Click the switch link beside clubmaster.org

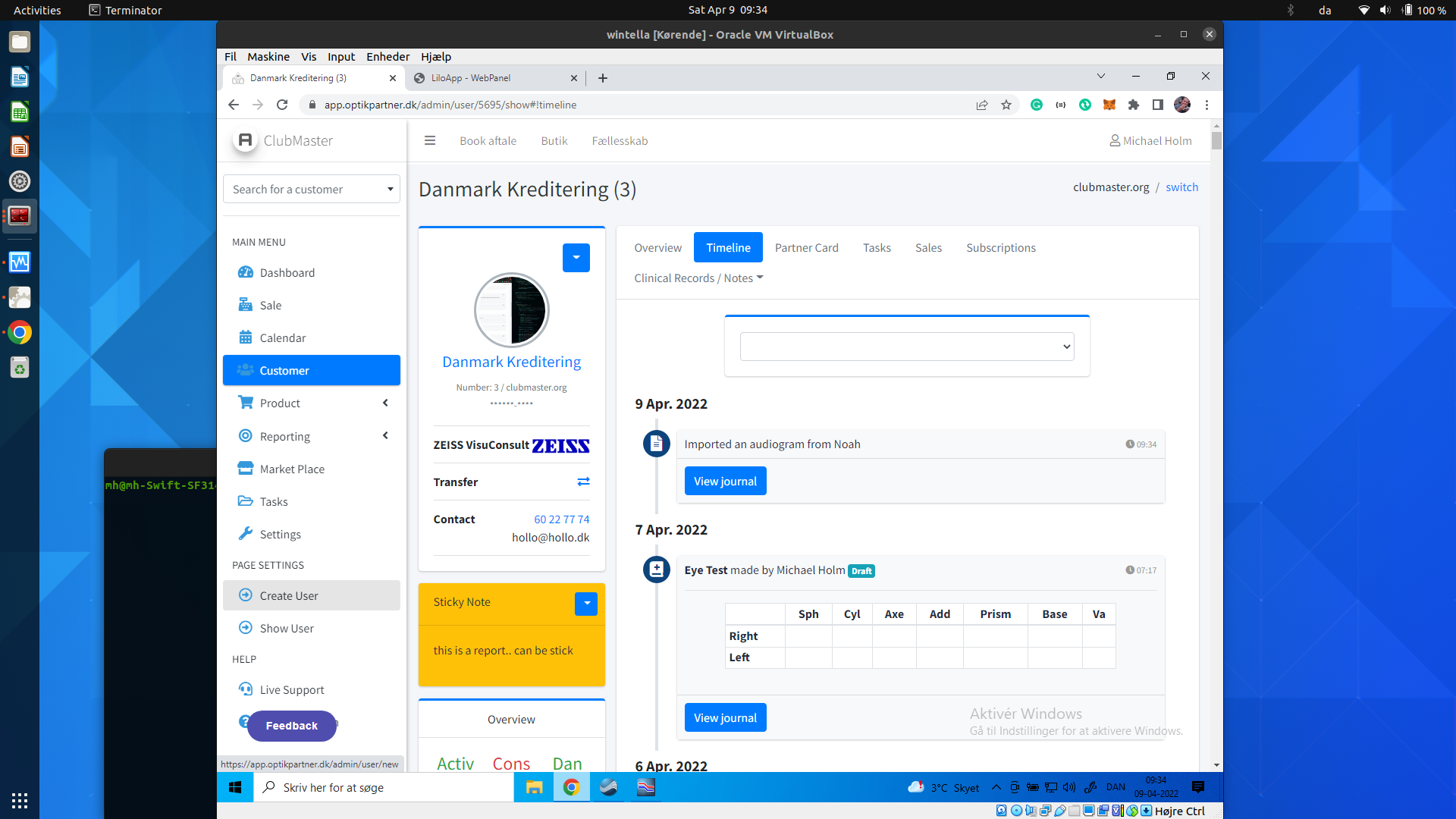[1181, 187]
